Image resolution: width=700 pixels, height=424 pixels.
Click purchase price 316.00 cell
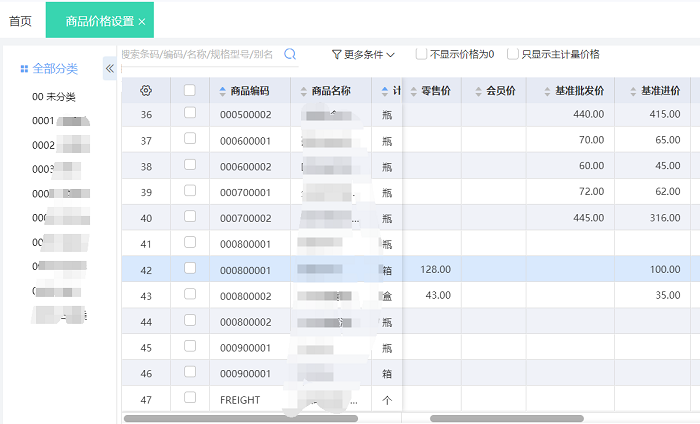[665, 218]
